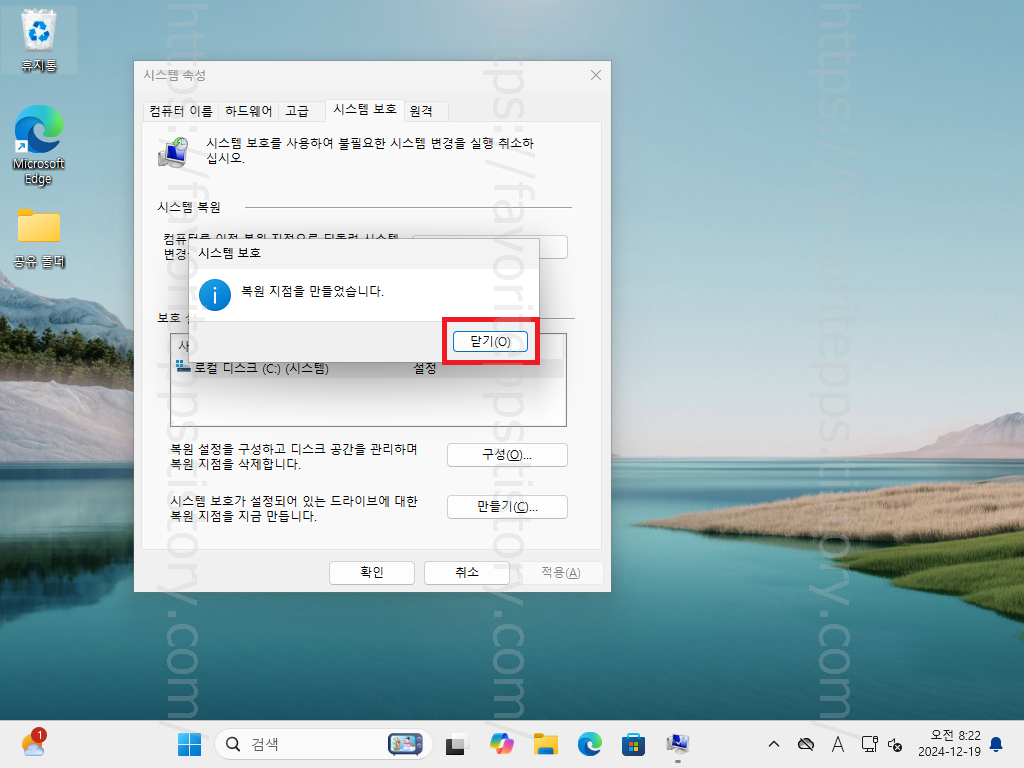Select the 로컬 디스크 (C:) (시스템) row
This screenshot has height=768, width=1024.
368,369
